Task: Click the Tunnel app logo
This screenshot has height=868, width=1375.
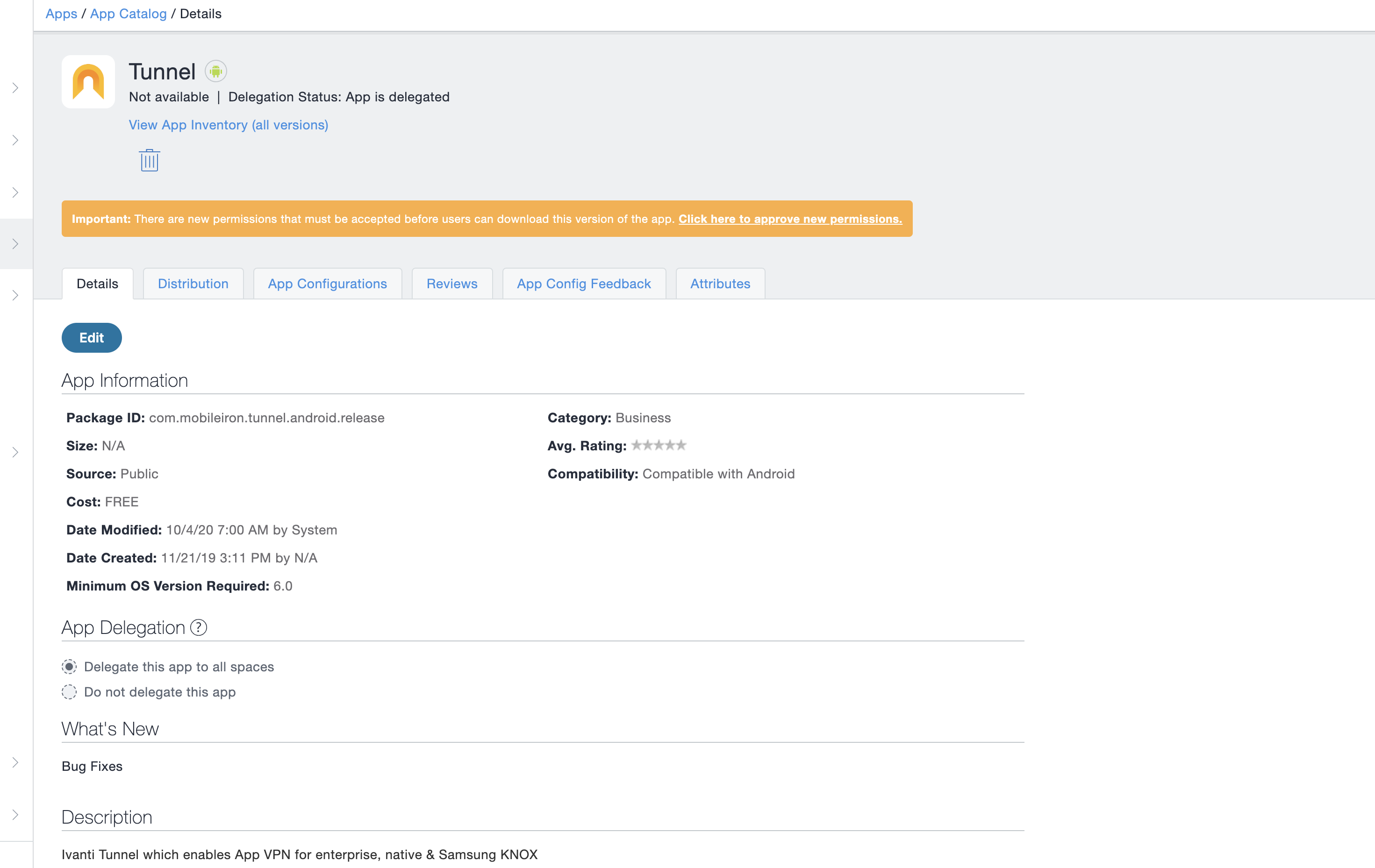Action: (88, 81)
